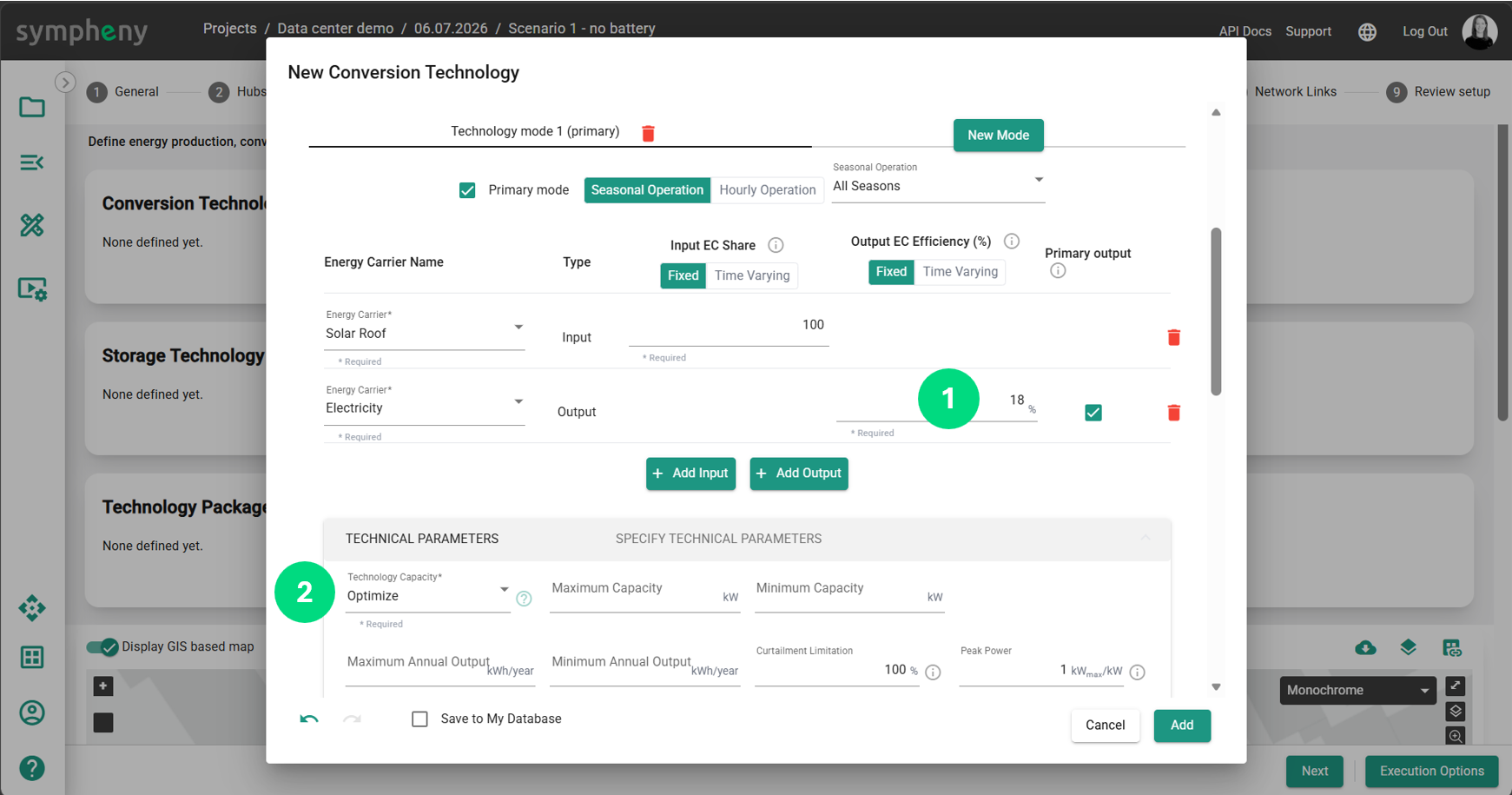Click the Add Output button
The height and width of the screenshot is (795, 1512).
tap(799, 474)
